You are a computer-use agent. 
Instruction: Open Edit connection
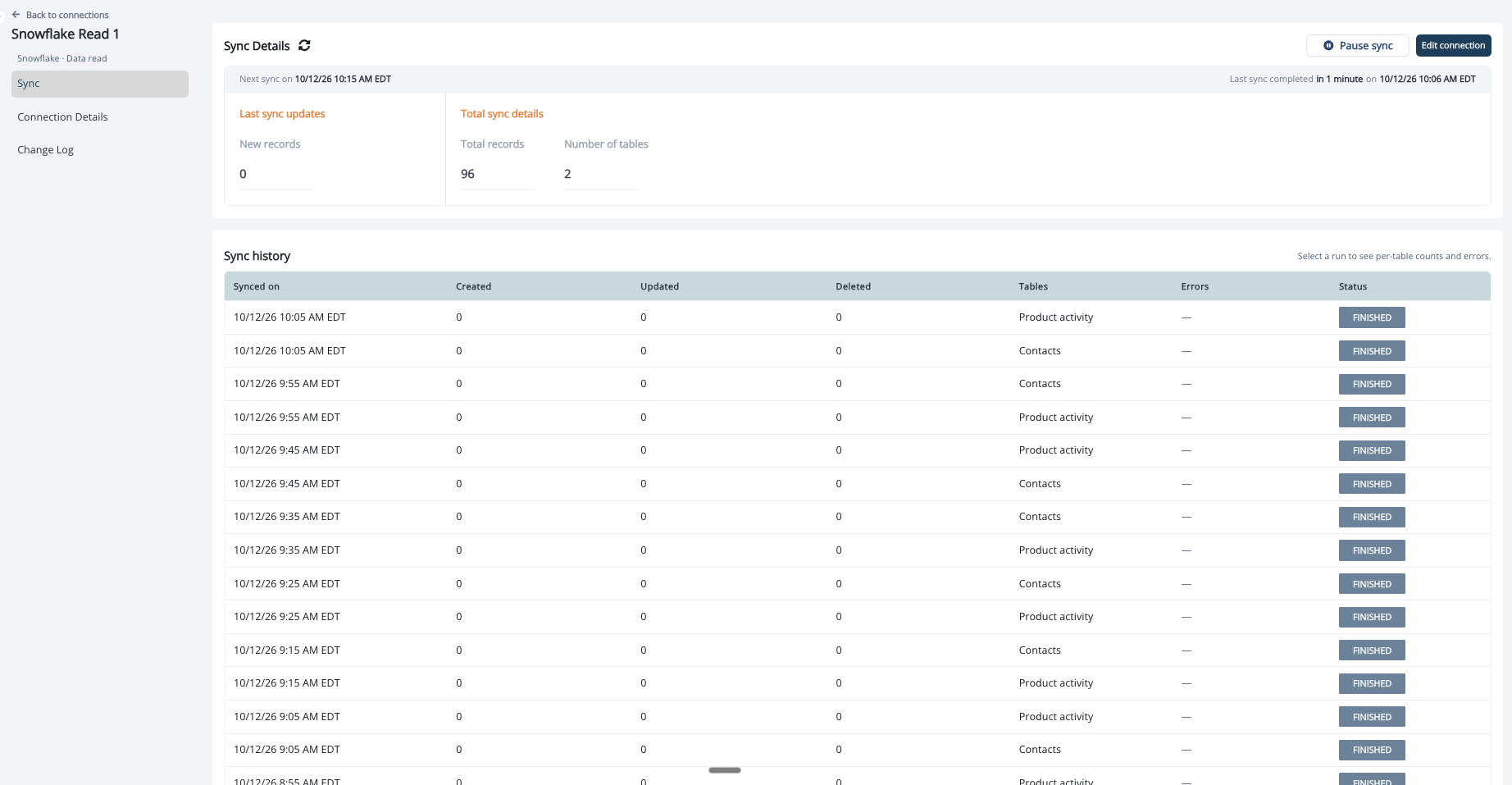pyautogui.click(x=1453, y=46)
